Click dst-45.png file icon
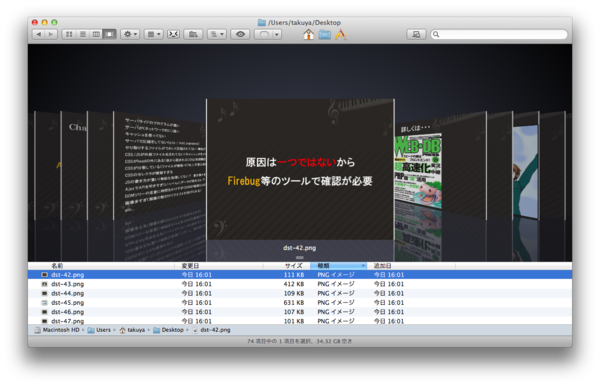600x386 pixels. click(44, 303)
